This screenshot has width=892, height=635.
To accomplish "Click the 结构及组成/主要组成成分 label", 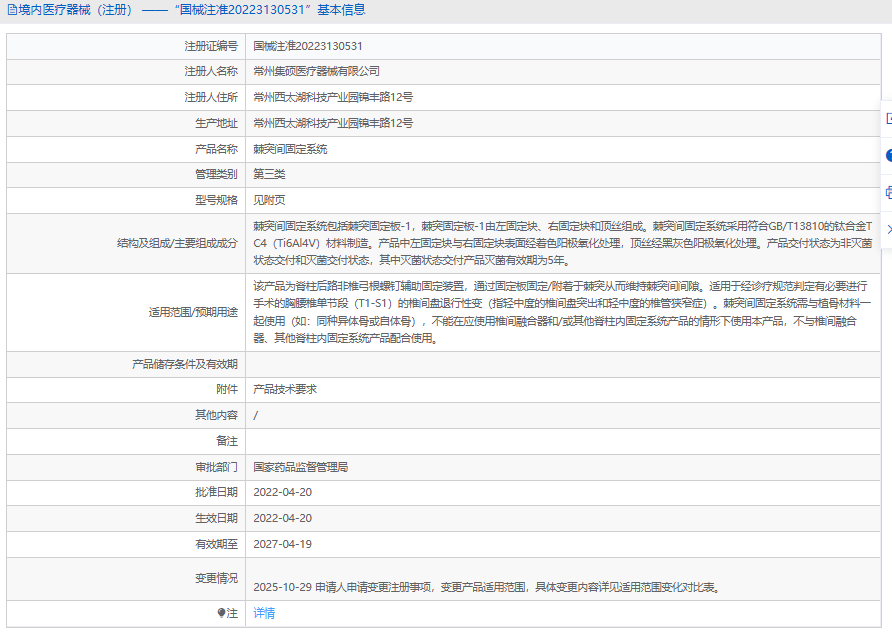I will pos(177,243).
